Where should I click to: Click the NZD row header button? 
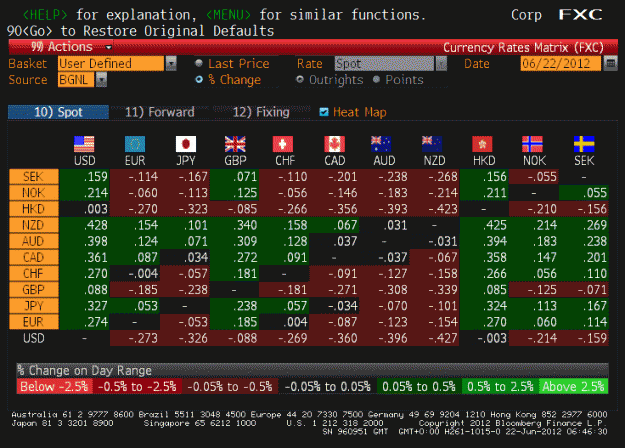point(34,225)
